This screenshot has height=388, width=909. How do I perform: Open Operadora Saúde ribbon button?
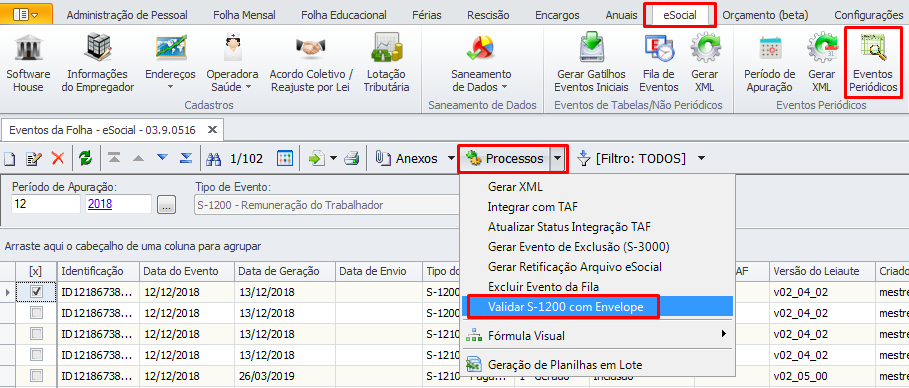(232, 63)
